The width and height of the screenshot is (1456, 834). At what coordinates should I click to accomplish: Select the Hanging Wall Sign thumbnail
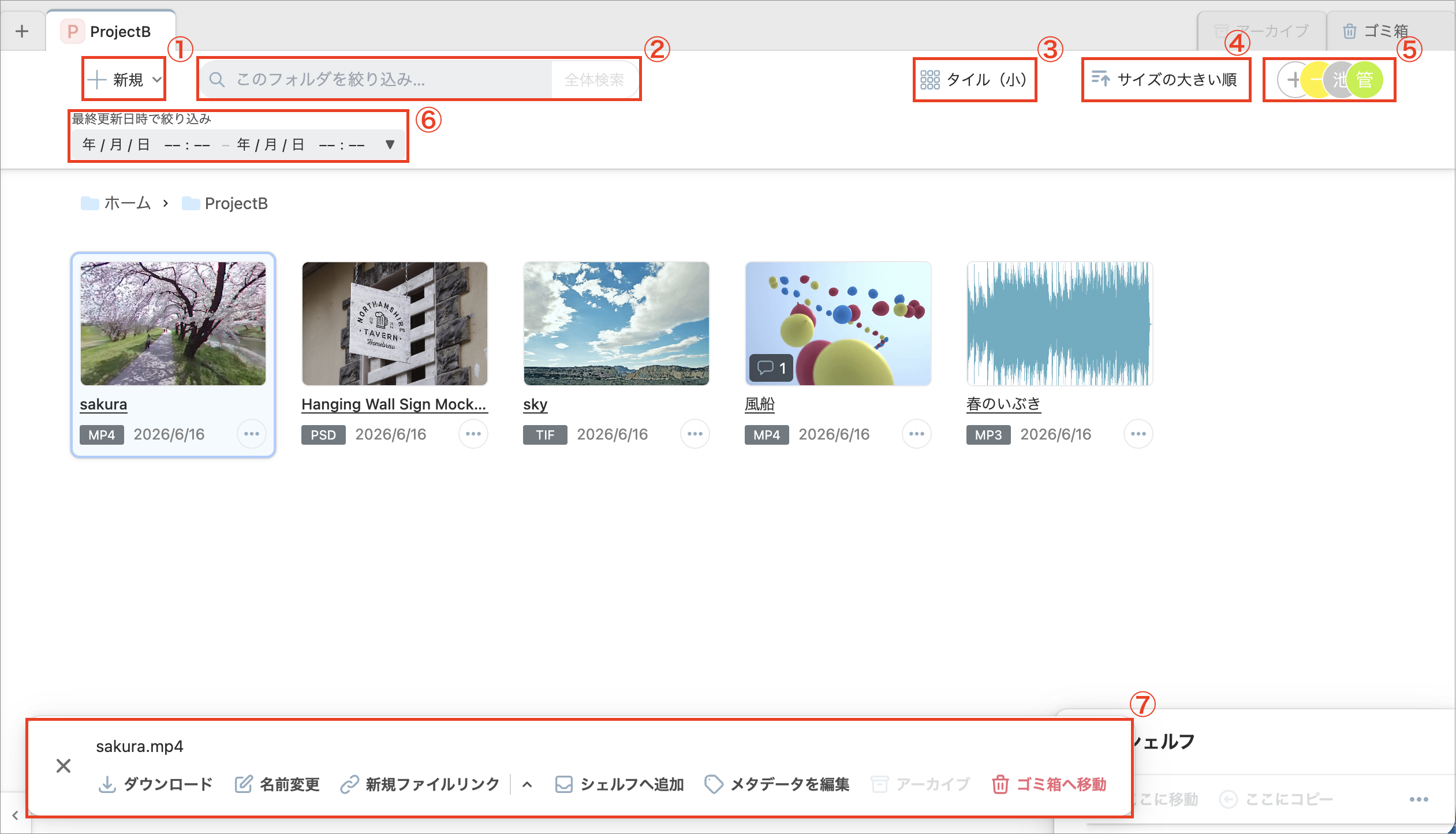(395, 323)
